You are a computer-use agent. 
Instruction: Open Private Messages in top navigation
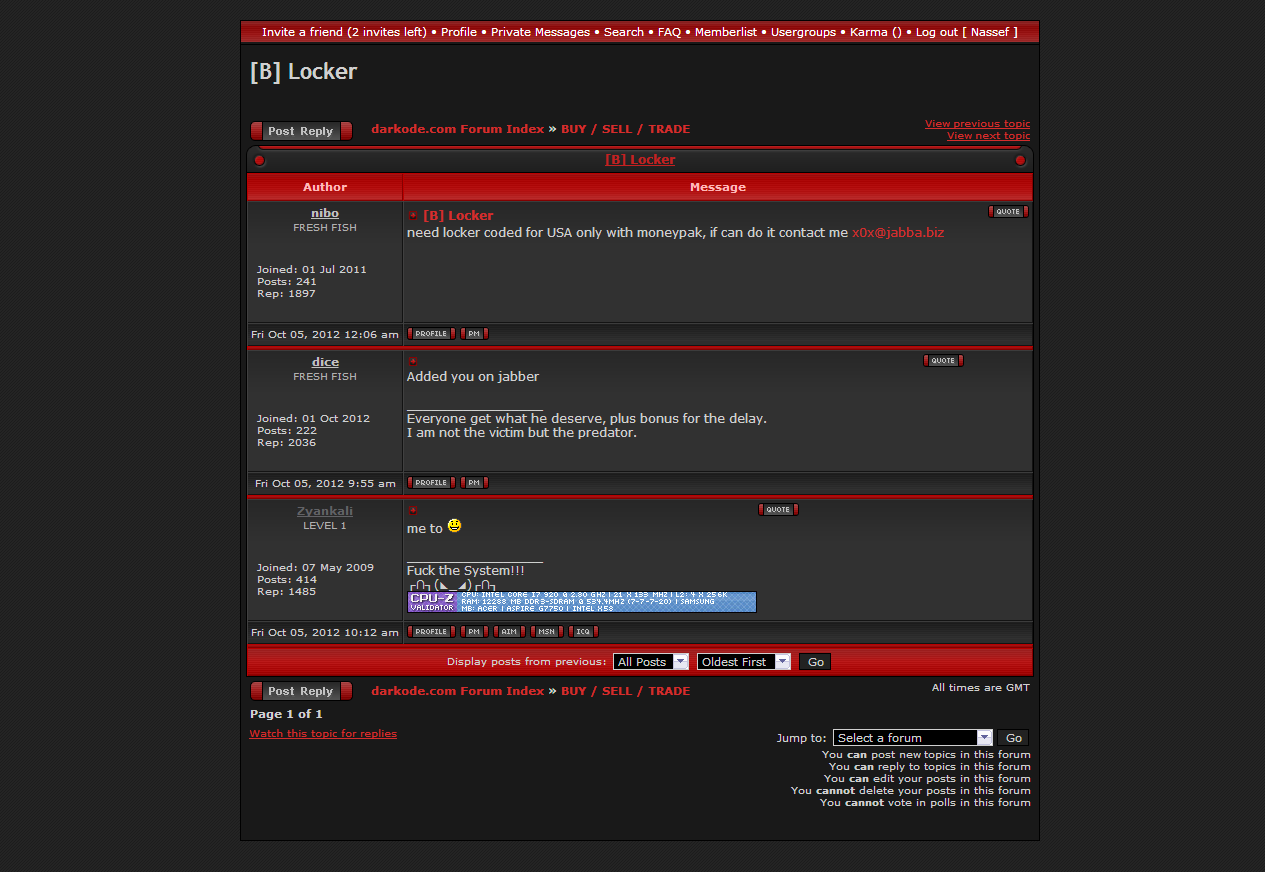click(x=540, y=32)
